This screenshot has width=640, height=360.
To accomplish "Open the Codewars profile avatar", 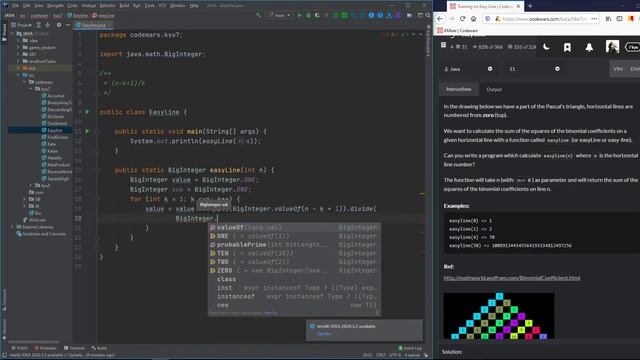I will 612,47.
